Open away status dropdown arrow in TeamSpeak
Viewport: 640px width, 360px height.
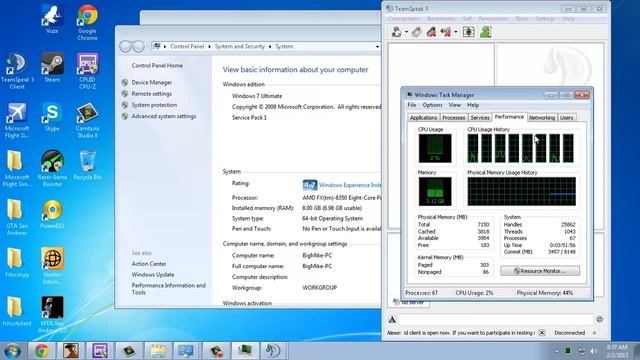[x=407, y=32]
